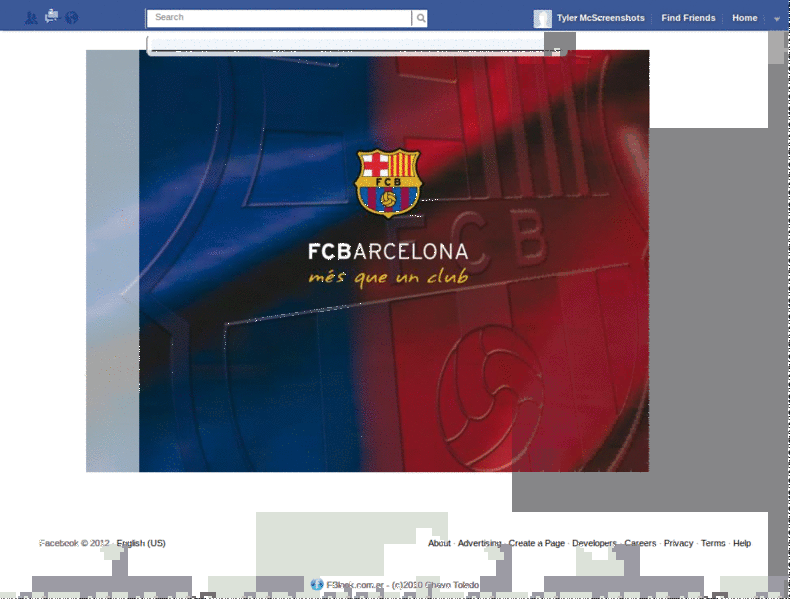Open the notifications globe icon
The image size is (800, 600).
71,18
